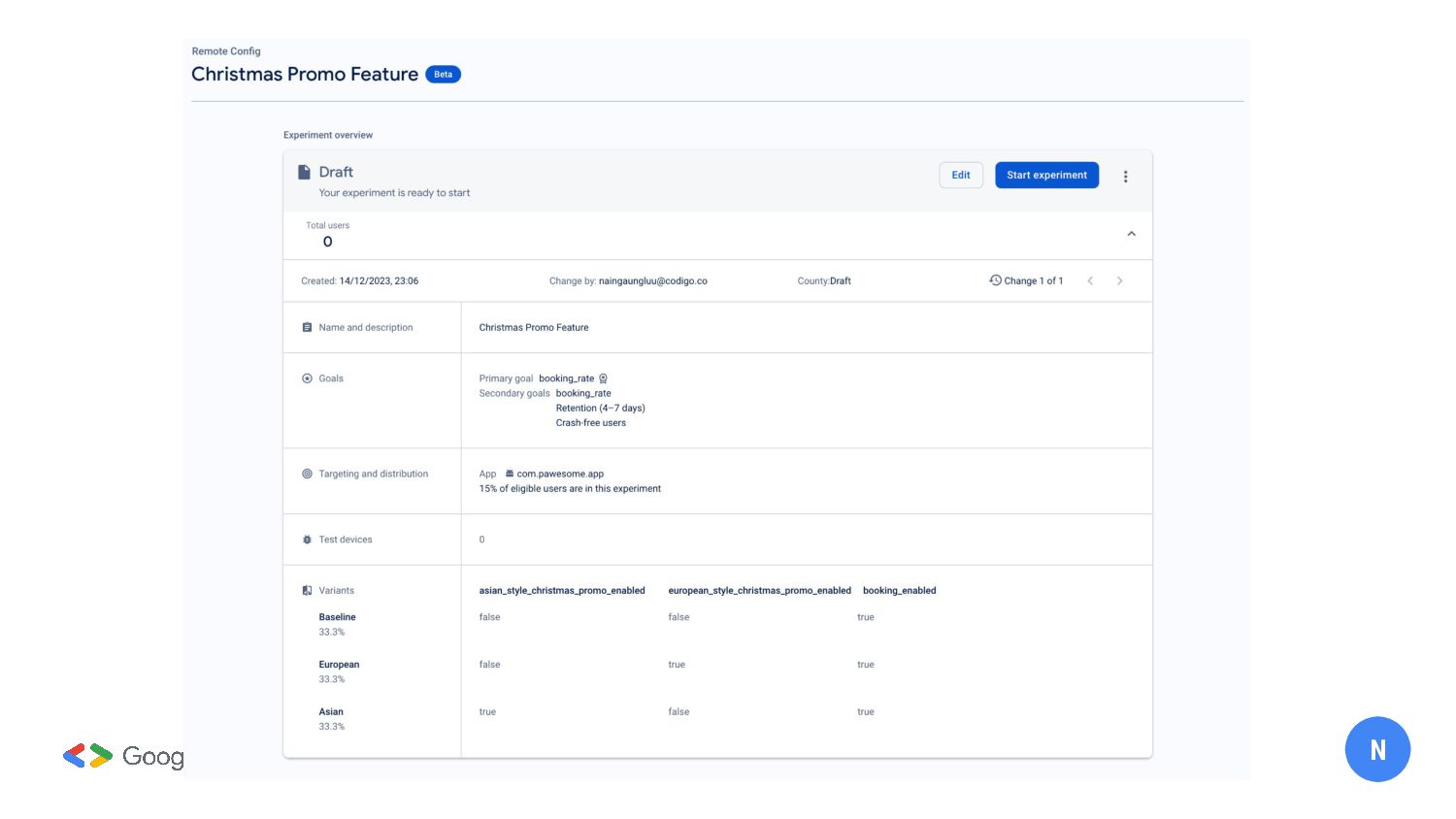Click the Goals target icon
The height and width of the screenshot is (819, 1456).
[x=307, y=378]
